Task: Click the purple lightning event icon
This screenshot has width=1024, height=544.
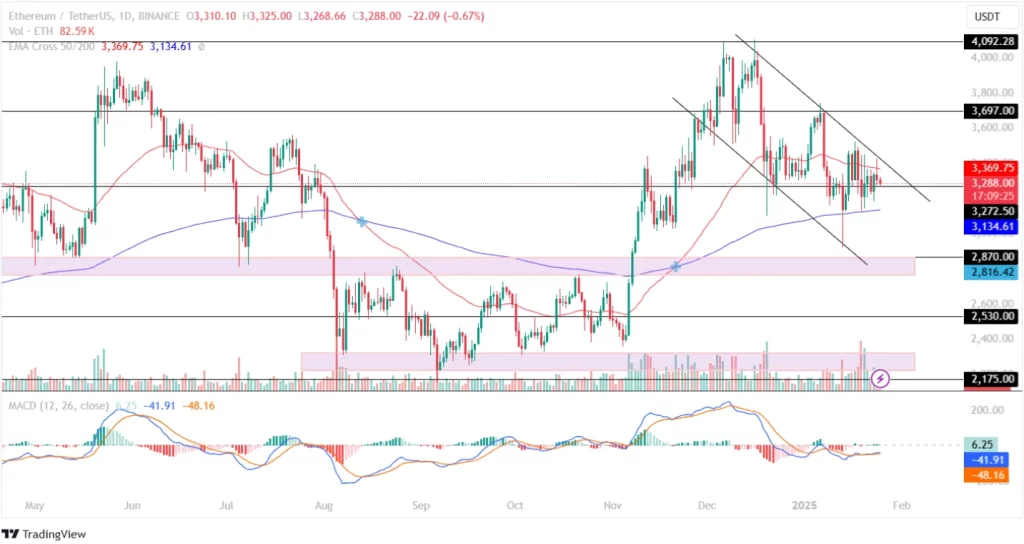Action: pos(880,378)
